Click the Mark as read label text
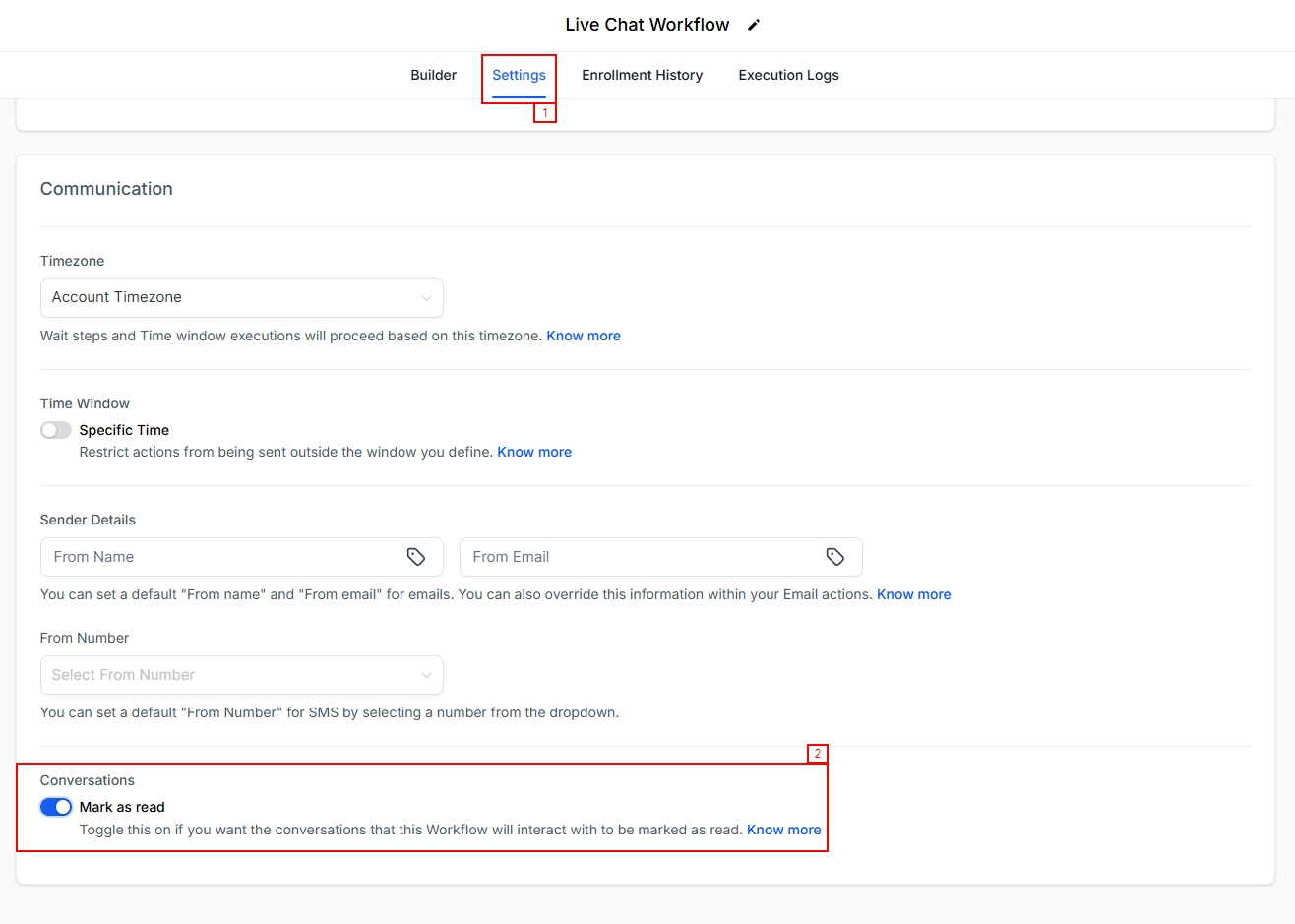The image size is (1295, 924). coord(122,807)
